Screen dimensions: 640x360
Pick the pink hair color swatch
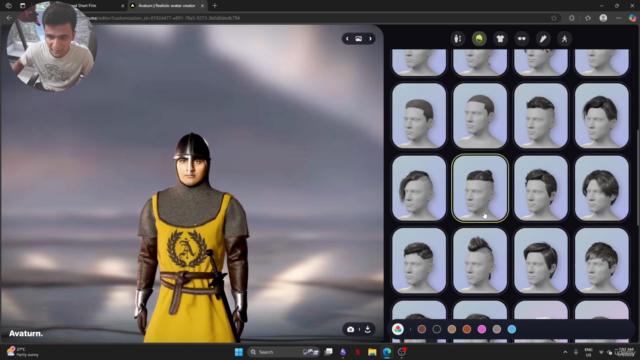tap(482, 329)
